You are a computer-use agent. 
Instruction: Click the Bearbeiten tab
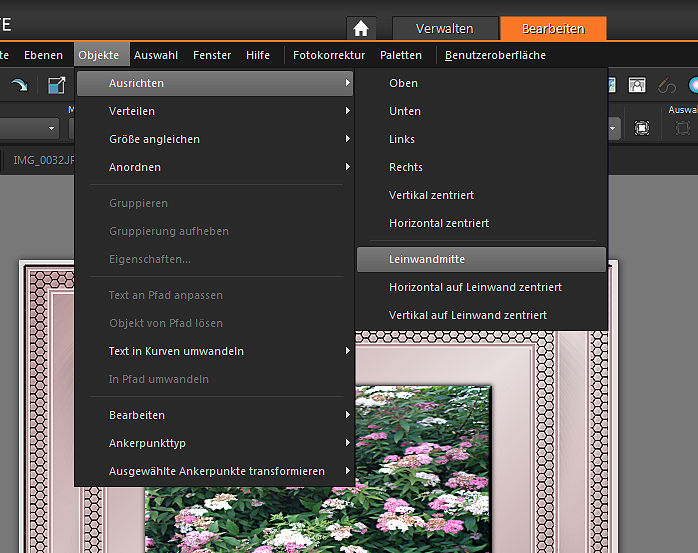(x=553, y=29)
